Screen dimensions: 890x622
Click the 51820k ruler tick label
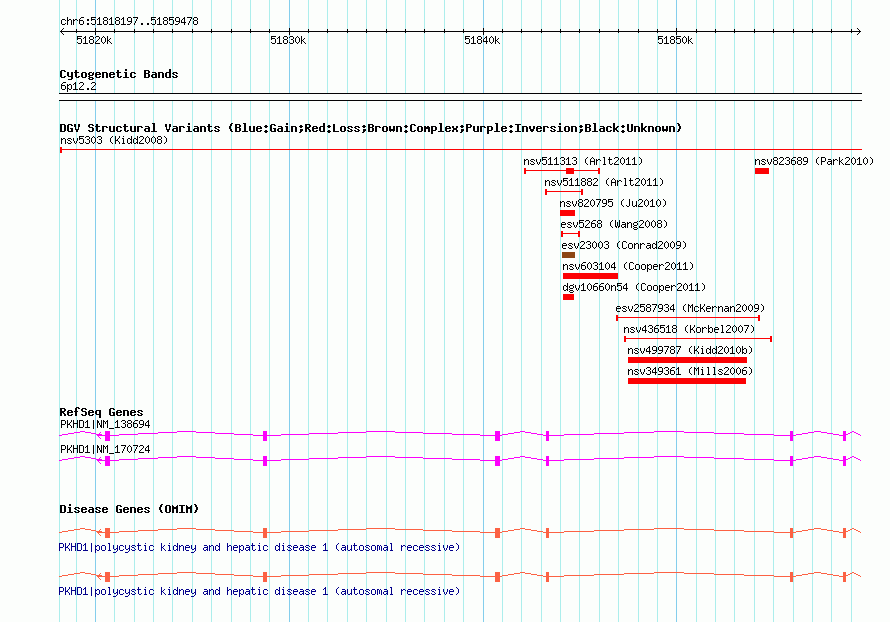[x=94, y=40]
